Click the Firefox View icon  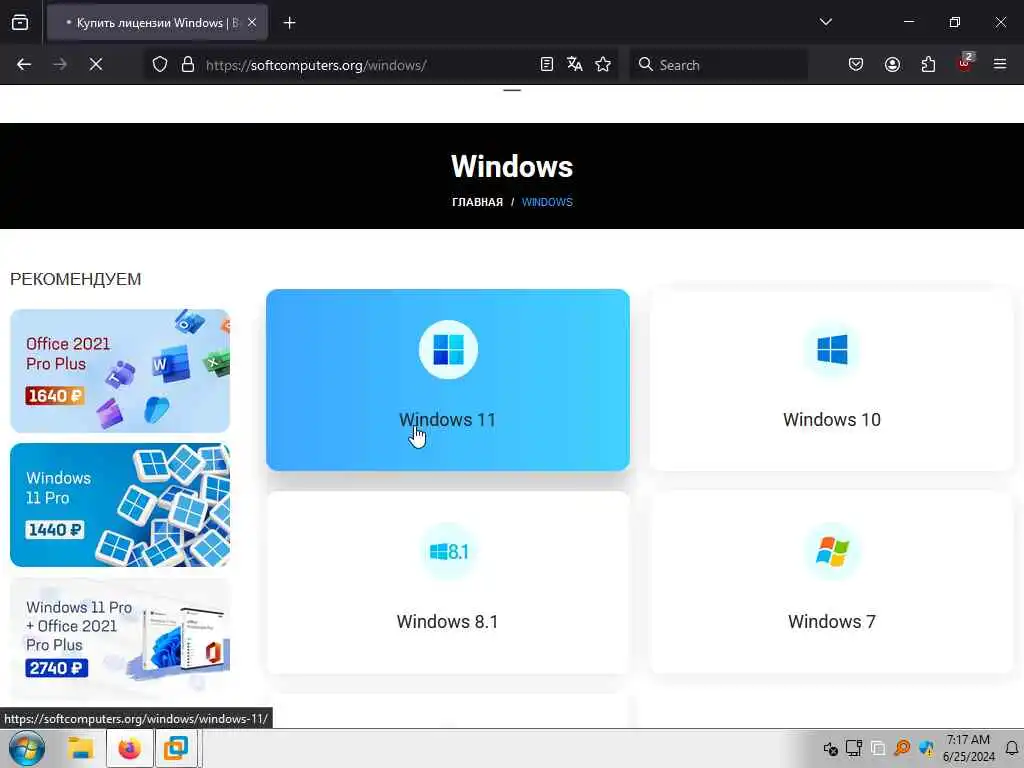[x=20, y=22]
